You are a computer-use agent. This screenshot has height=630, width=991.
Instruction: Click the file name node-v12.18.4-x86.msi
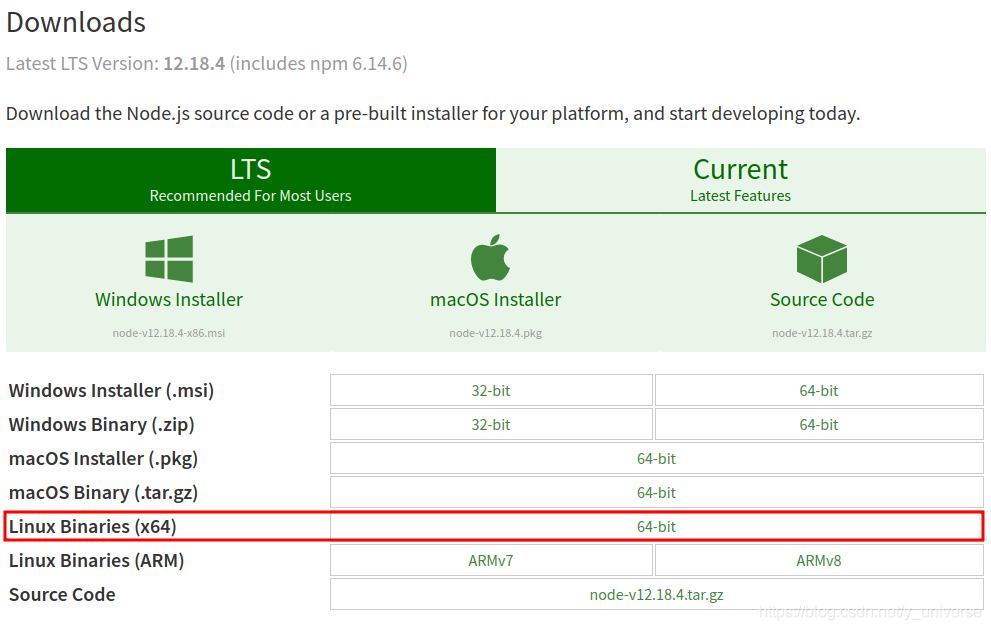pos(169,333)
